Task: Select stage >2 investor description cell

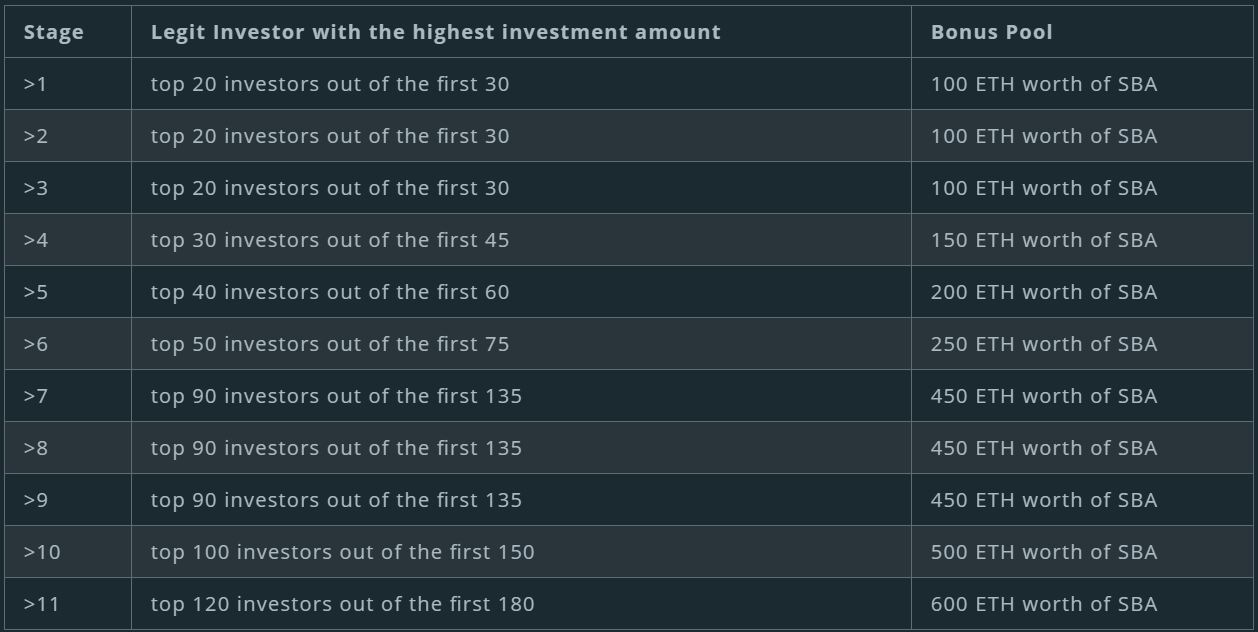Action: (x=521, y=136)
